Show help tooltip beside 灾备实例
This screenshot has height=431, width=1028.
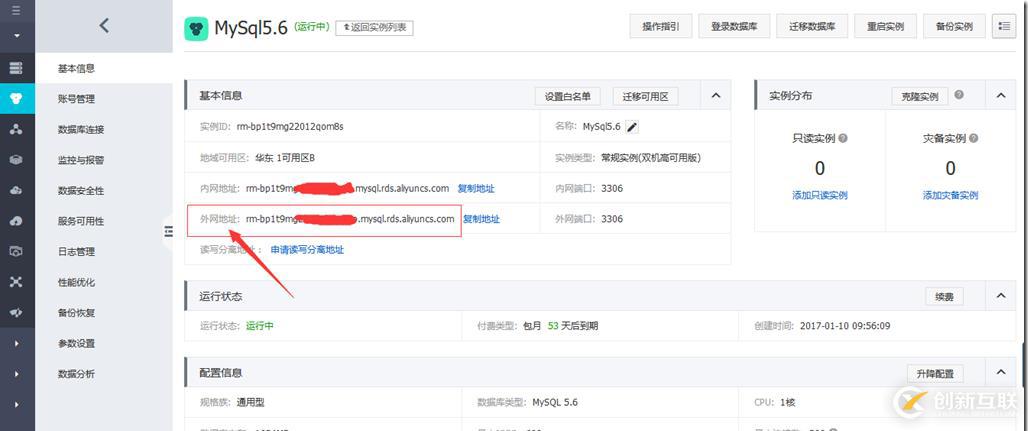point(974,138)
